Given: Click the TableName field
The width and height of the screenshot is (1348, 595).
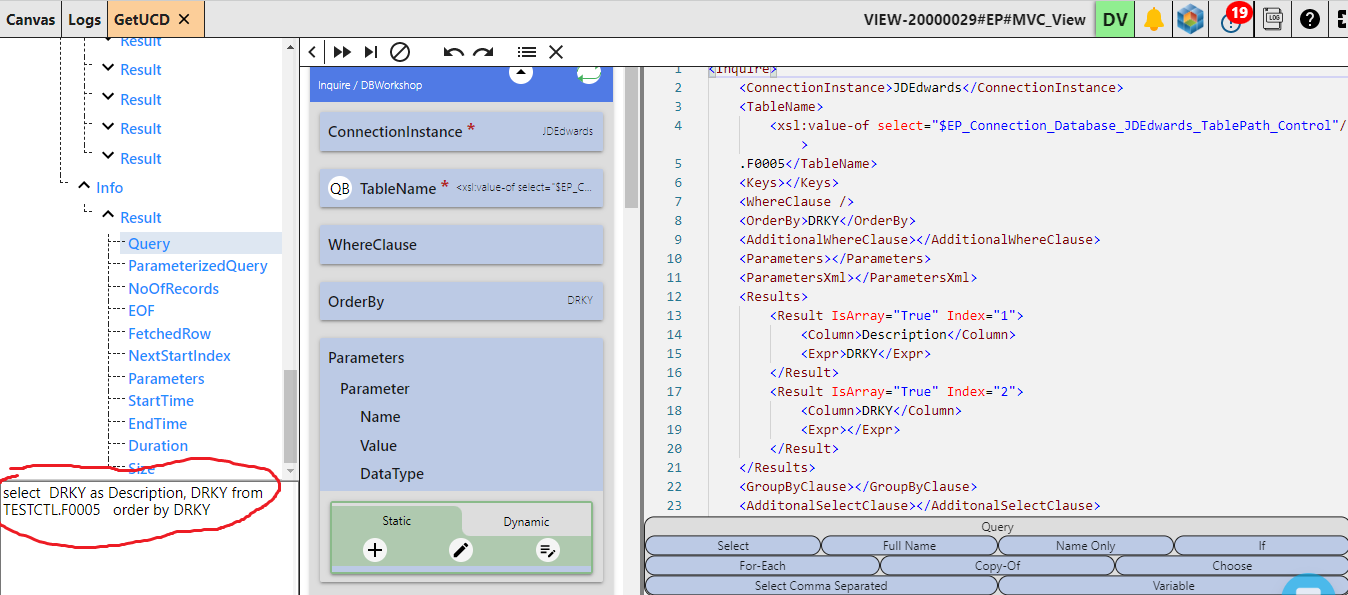Looking at the screenshot, I should (x=461, y=188).
